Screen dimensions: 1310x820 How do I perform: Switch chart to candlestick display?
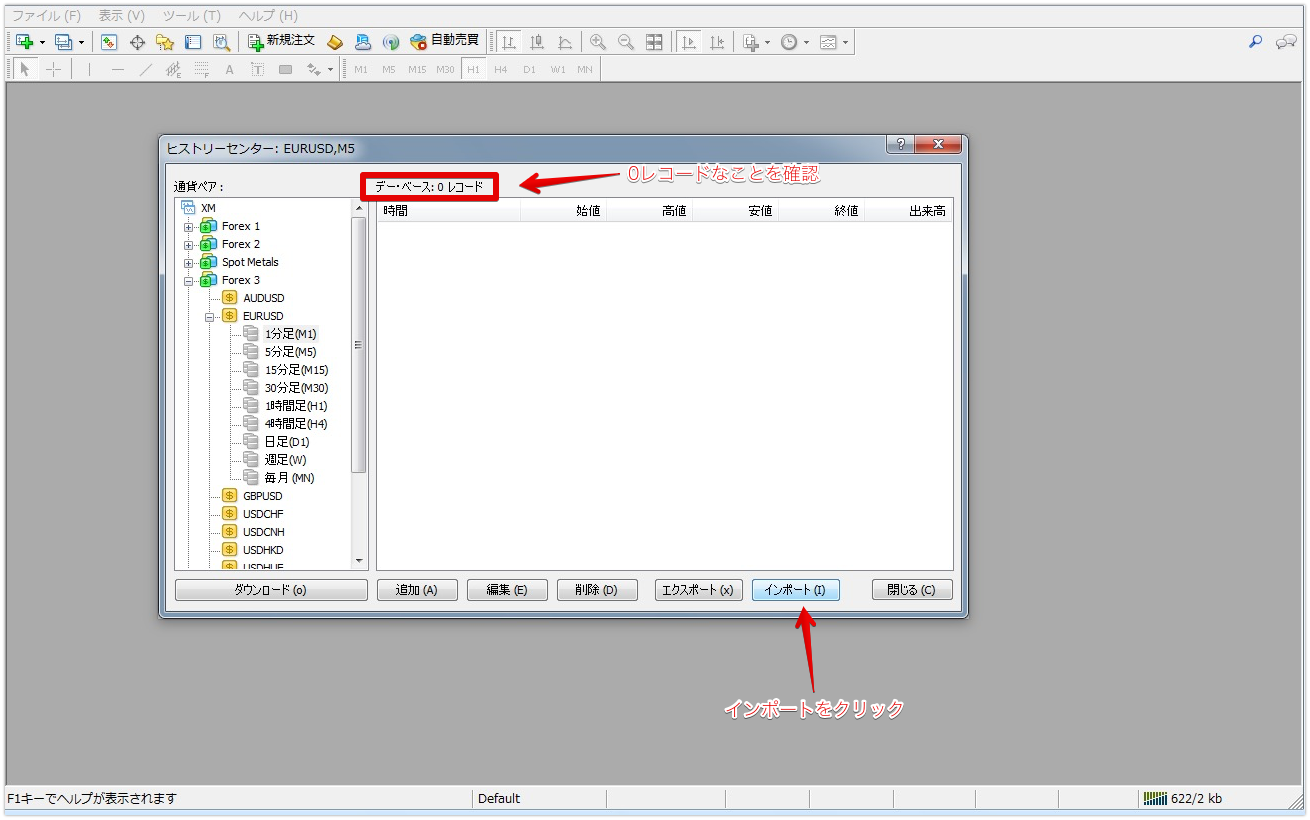click(x=536, y=41)
